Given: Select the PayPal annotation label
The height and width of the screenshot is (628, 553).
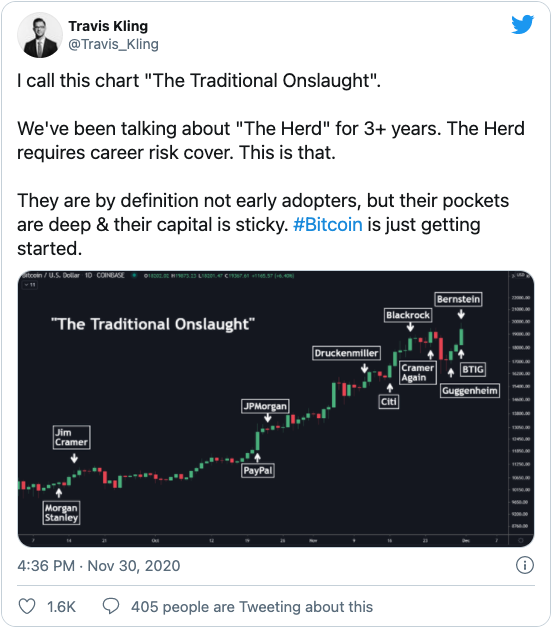Looking at the screenshot, I should [x=258, y=470].
